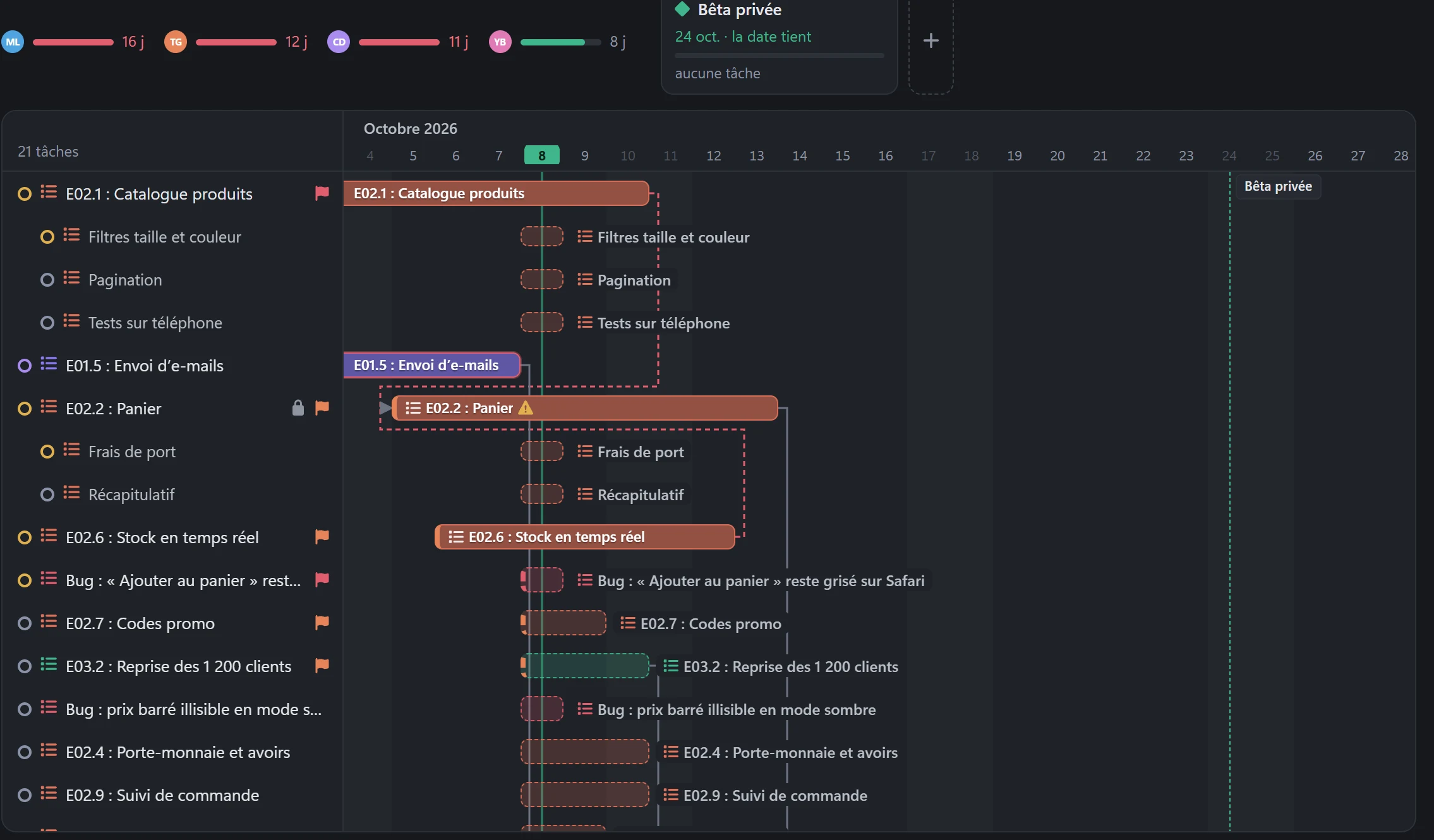Toggle the purple status circle of E01.5 Envoi d'e-mails
The height and width of the screenshot is (840, 1434).
25,366
